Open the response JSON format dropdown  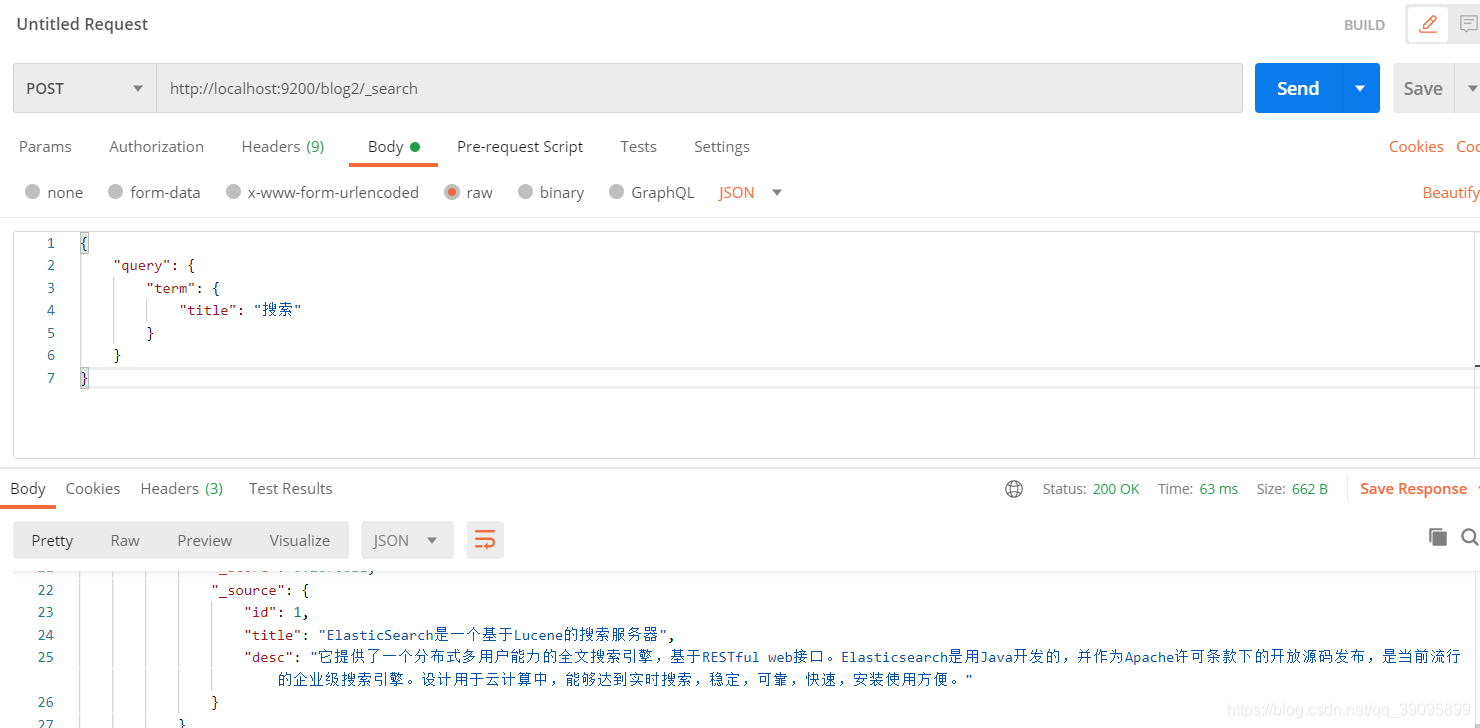pyautogui.click(x=407, y=540)
